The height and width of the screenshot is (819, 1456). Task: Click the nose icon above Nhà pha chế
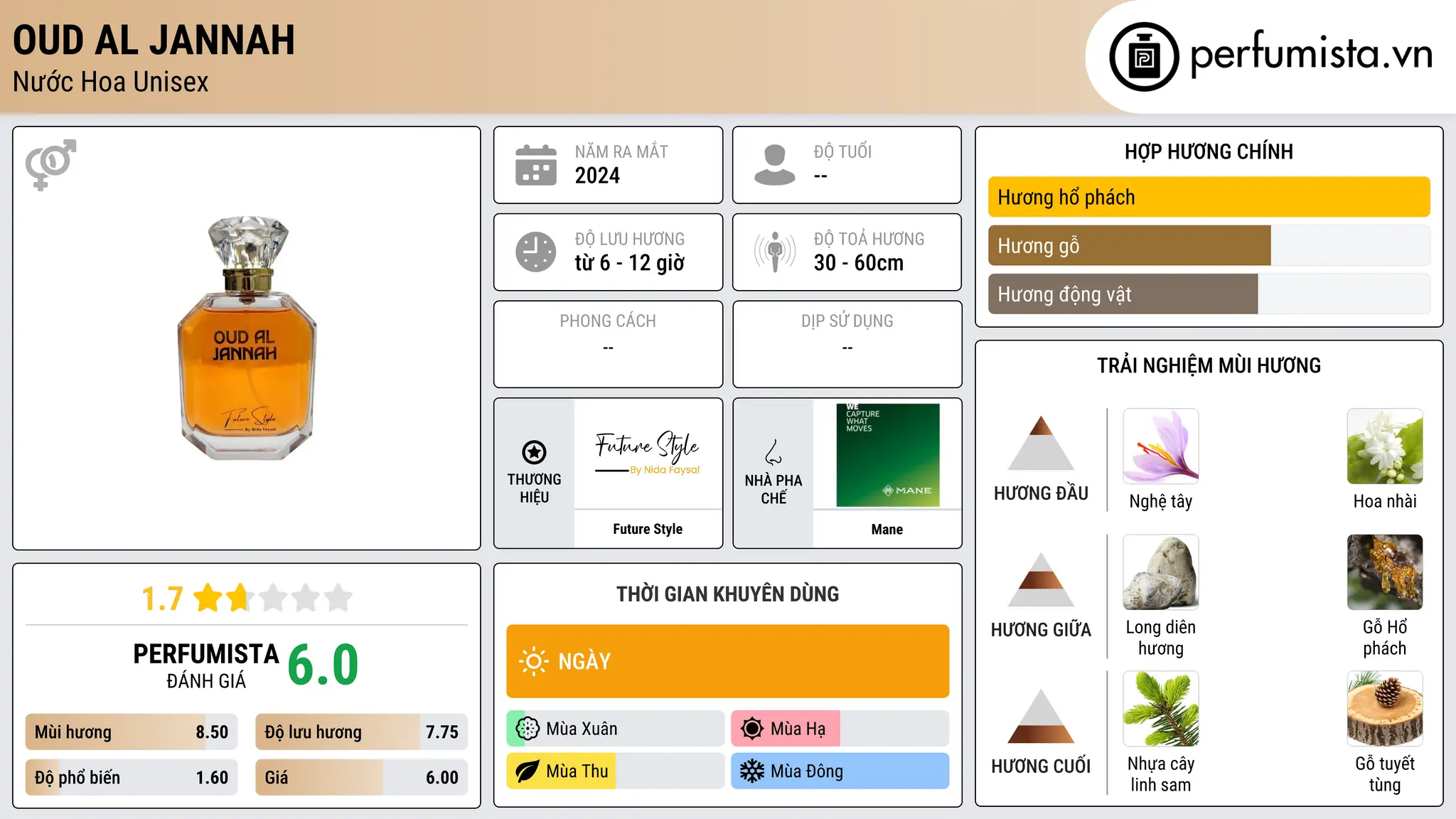coord(773,452)
